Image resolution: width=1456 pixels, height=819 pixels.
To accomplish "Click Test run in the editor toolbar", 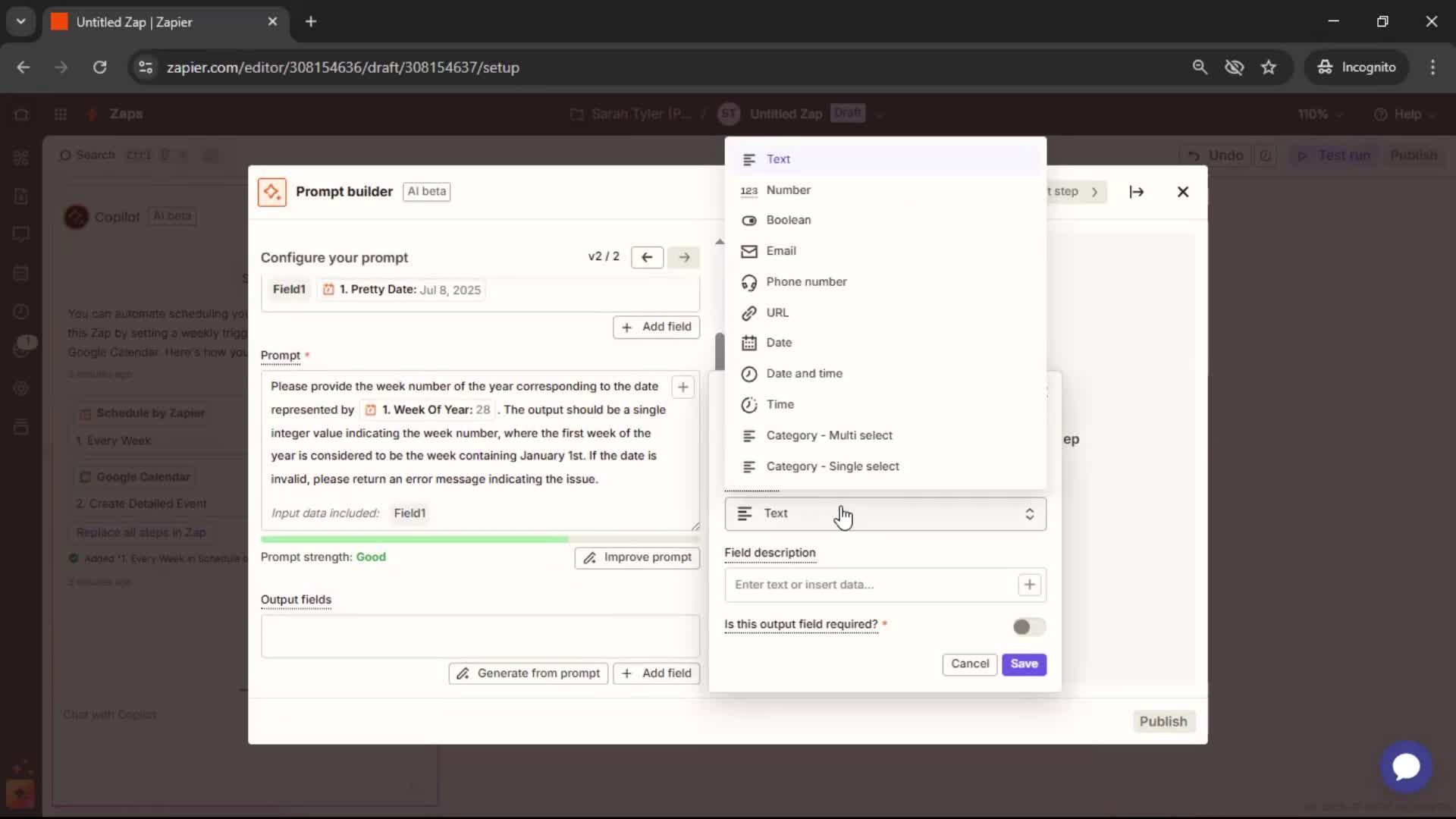I will pos(1335,155).
